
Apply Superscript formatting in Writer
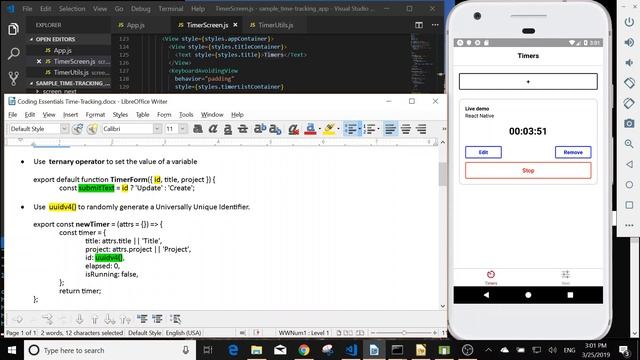(260, 129)
